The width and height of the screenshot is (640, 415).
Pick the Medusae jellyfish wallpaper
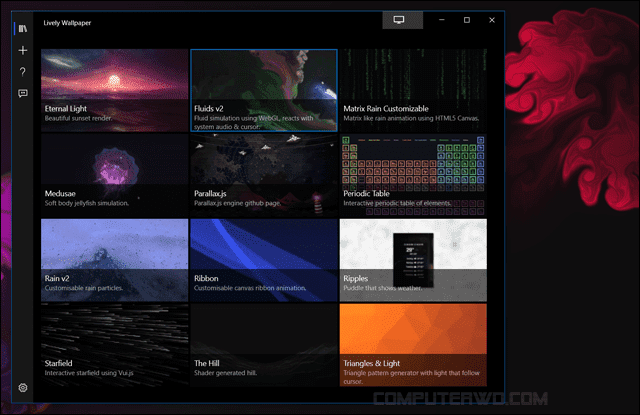pos(115,175)
